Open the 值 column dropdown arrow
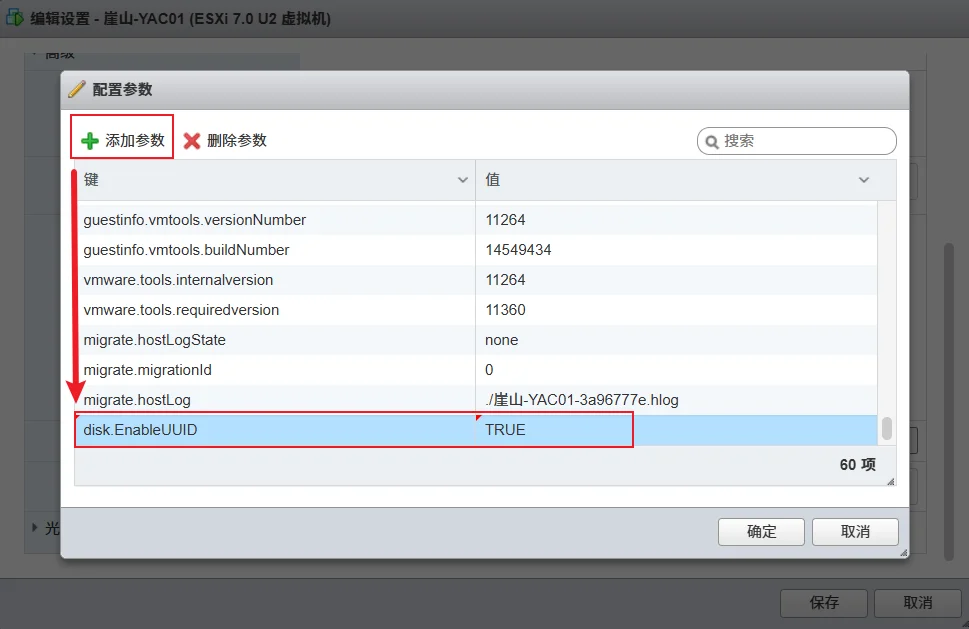 pos(864,180)
